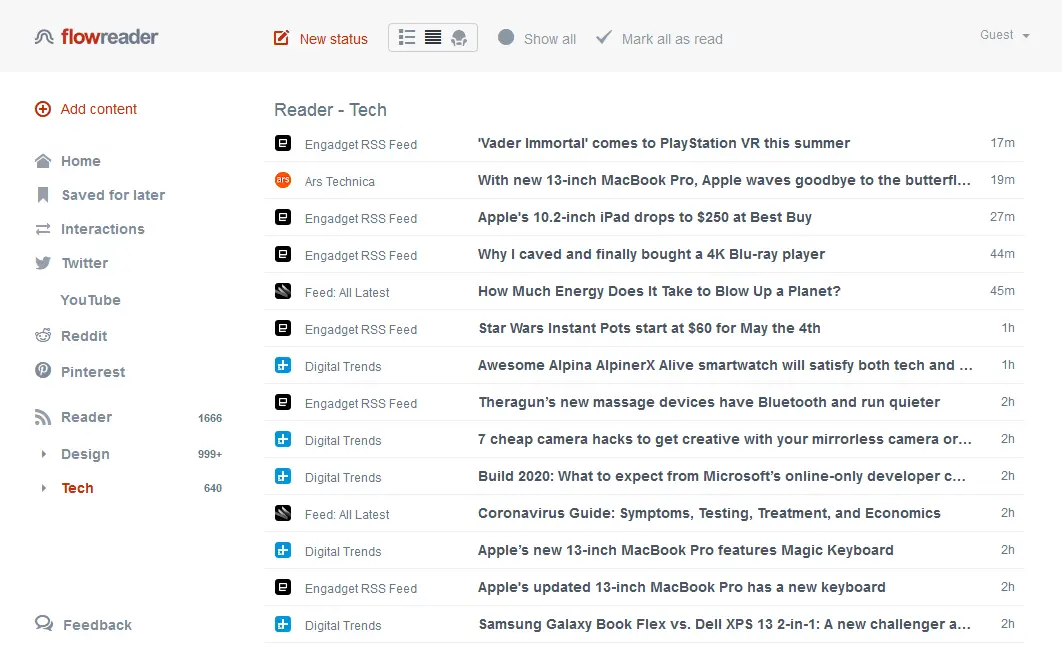Click the Pinterest icon in sidebar
Viewport: 1062px width, 647px height.
(43, 371)
